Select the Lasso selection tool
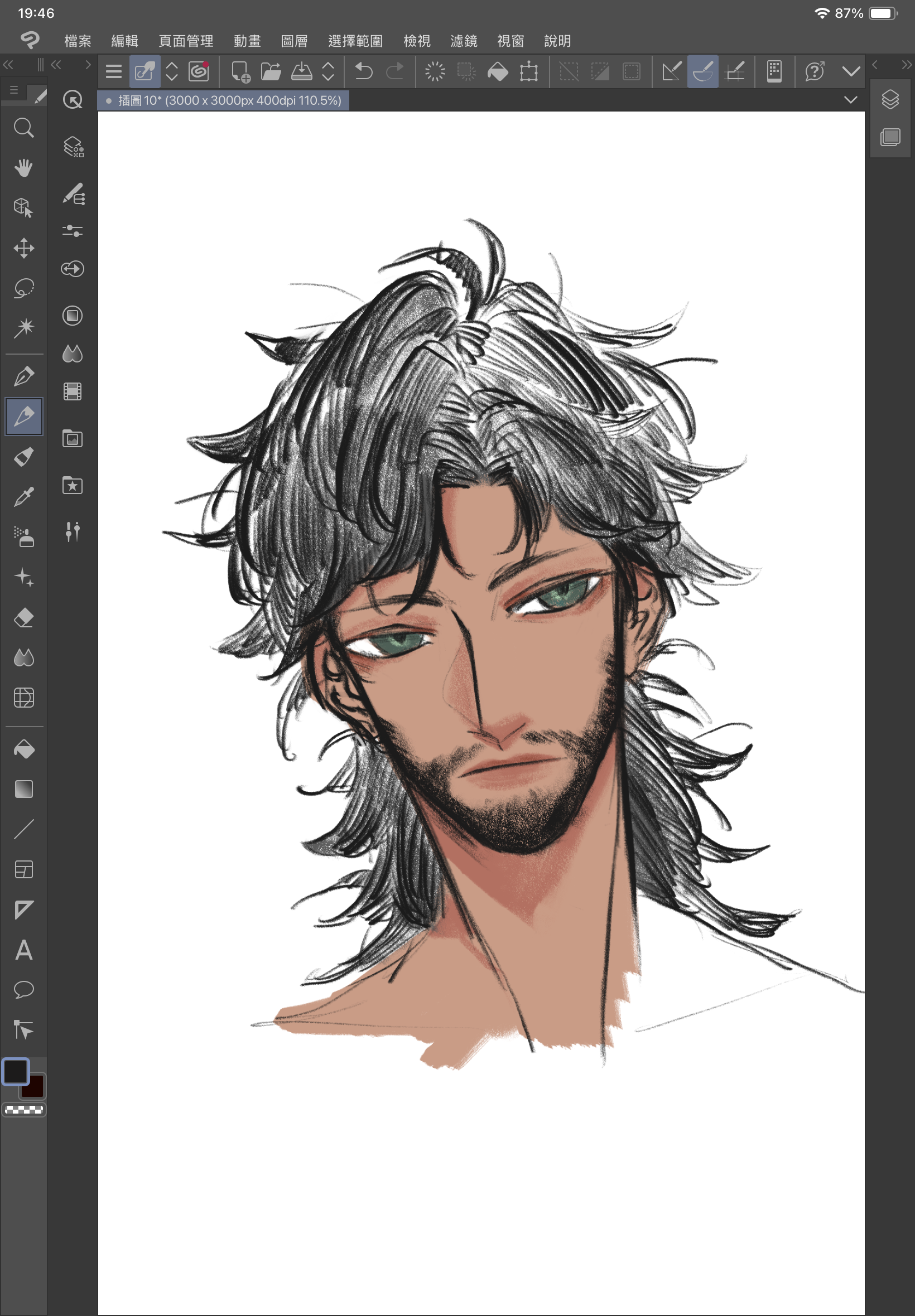The image size is (915, 1316). click(23, 288)
